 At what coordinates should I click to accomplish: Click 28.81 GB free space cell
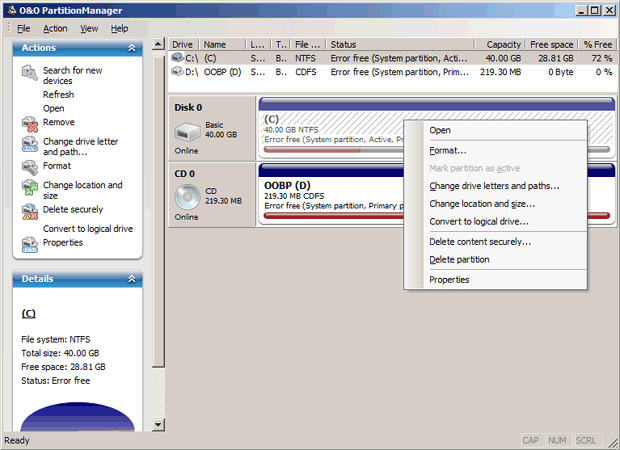[x=555, y=58]
